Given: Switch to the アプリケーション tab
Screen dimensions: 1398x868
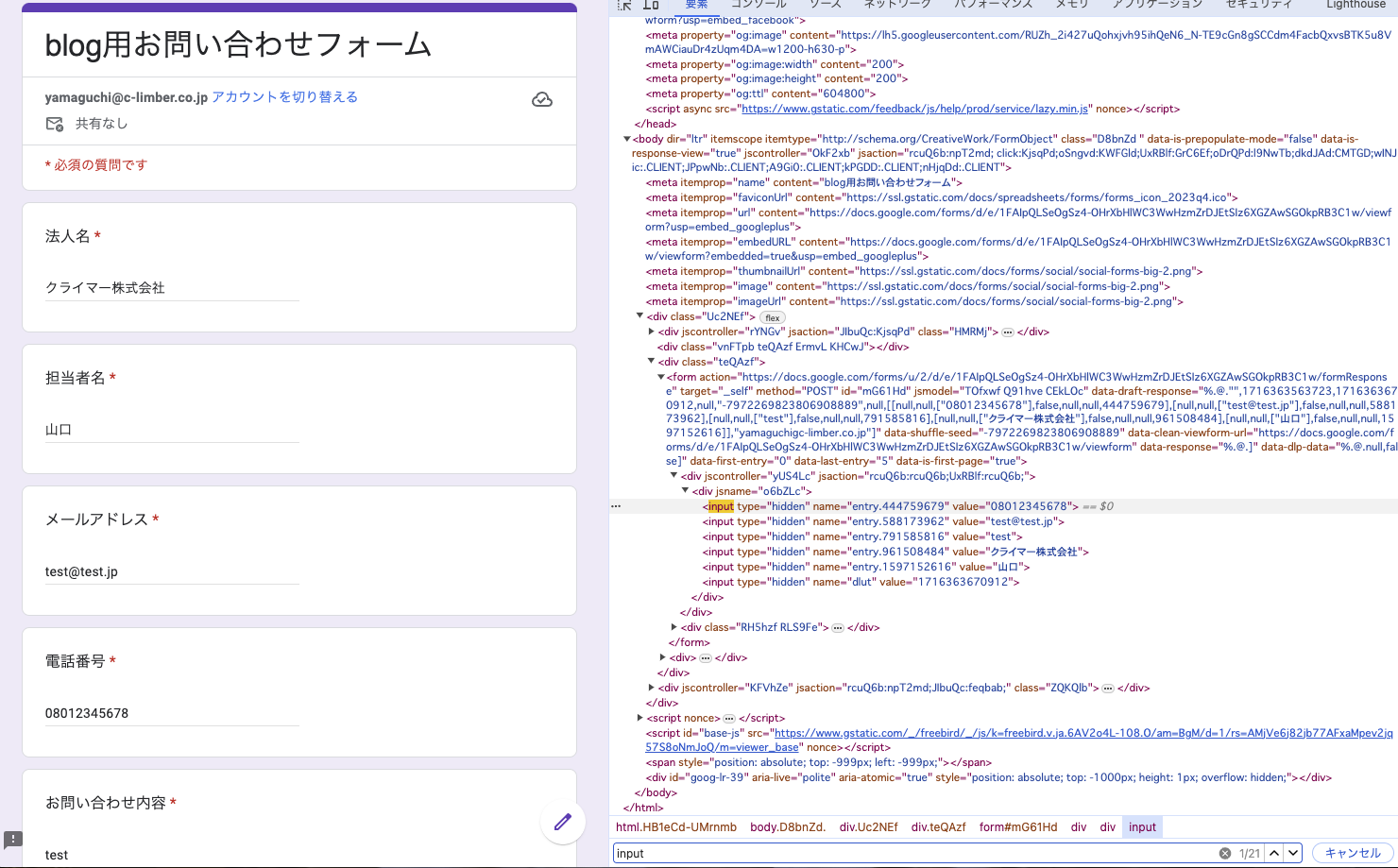Looking at the screenshot, I should (1157, 5).
